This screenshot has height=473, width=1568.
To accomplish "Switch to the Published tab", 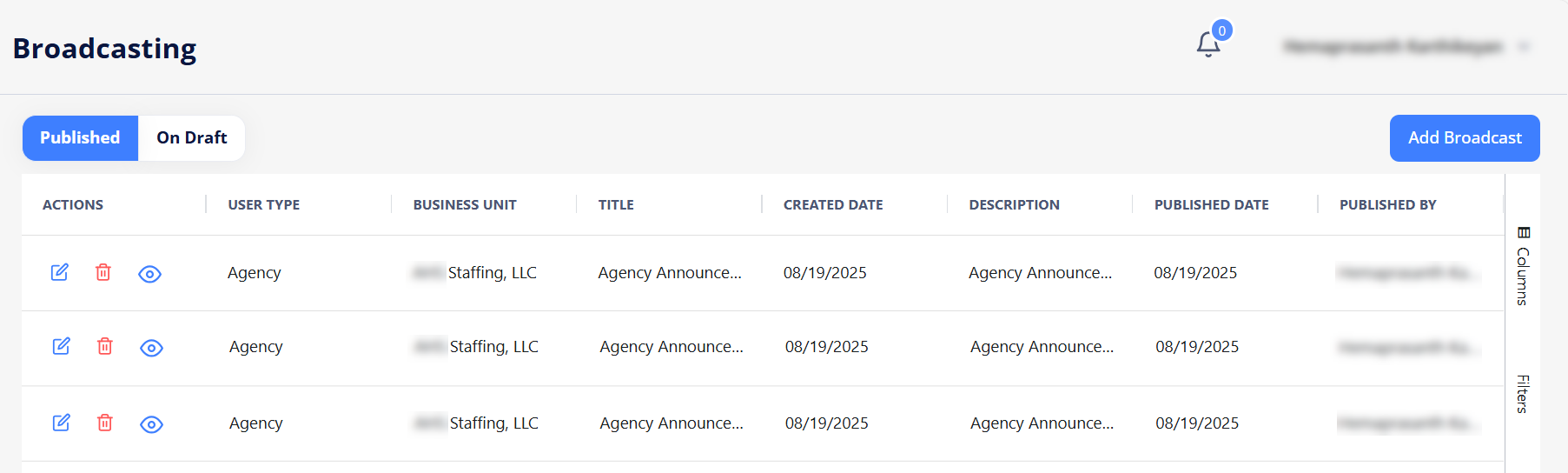I will pyautogui.click(x=80, y=138).
